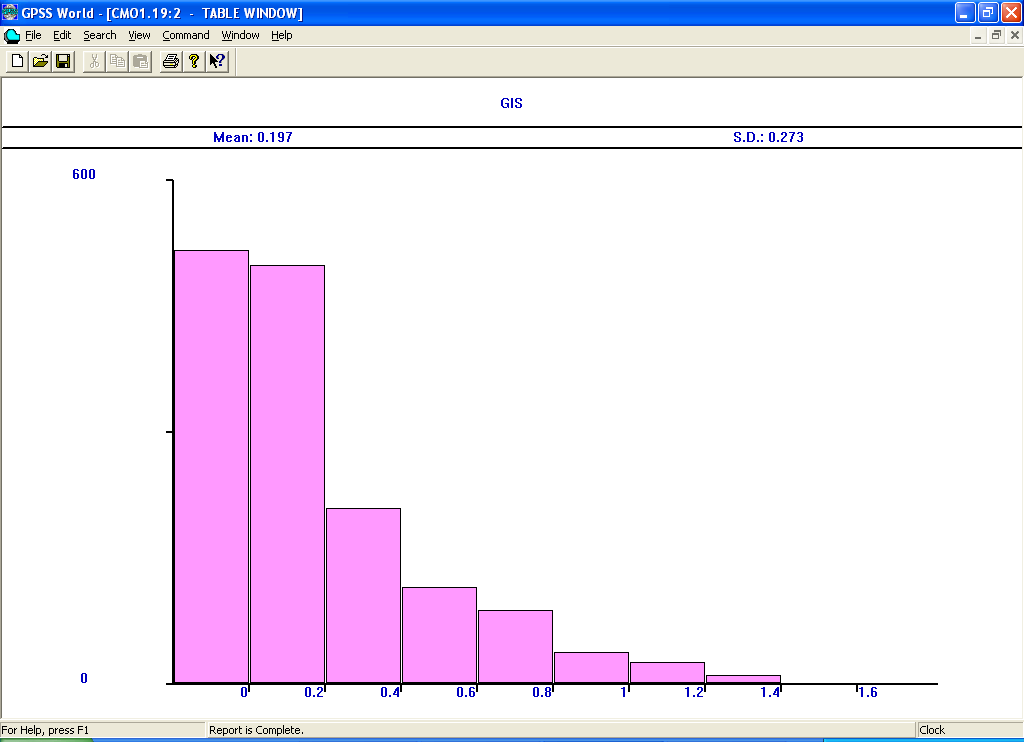This screenshot has height=742, width=1024.
Task: Click the 0.2 x-axis label
Action: [314, 692]
